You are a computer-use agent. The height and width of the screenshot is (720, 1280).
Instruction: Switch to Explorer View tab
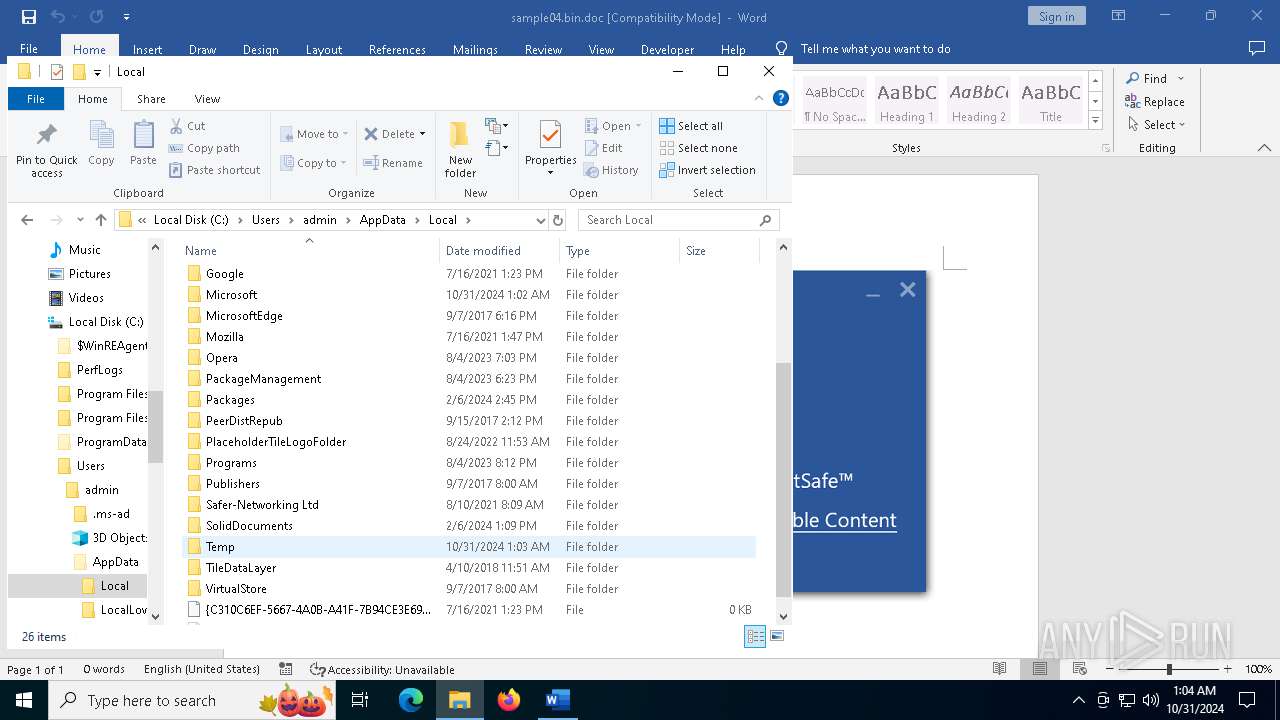click(x=207, y=99)
